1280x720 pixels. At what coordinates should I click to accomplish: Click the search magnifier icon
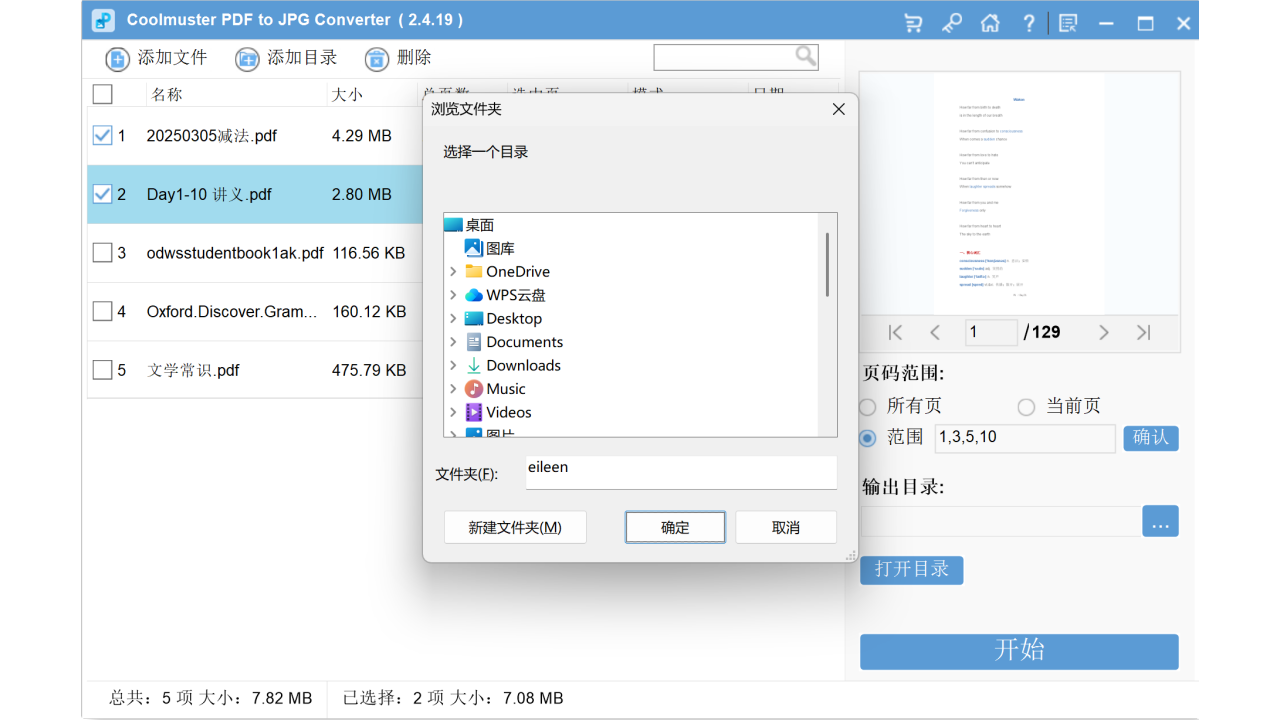coord(806,56)
